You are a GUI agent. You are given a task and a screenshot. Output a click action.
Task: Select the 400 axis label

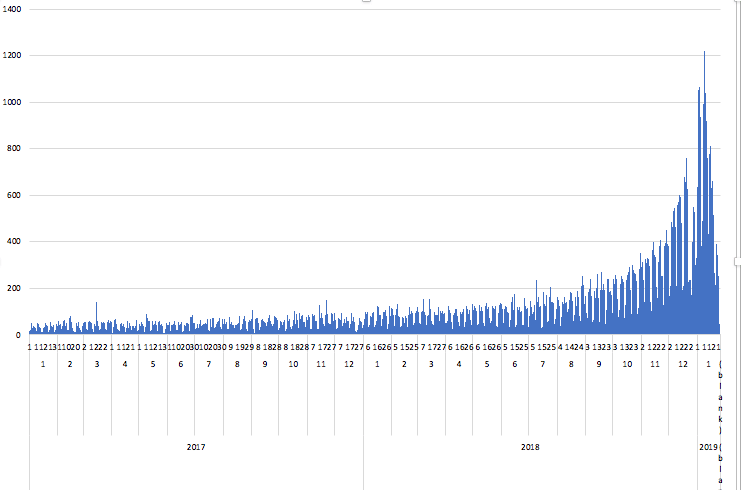coord(15,242)
